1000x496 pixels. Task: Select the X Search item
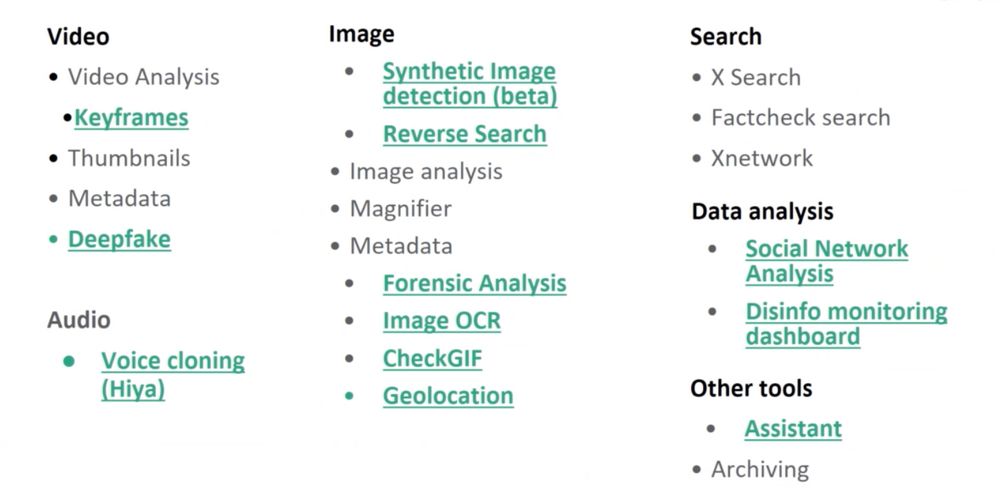755,77
